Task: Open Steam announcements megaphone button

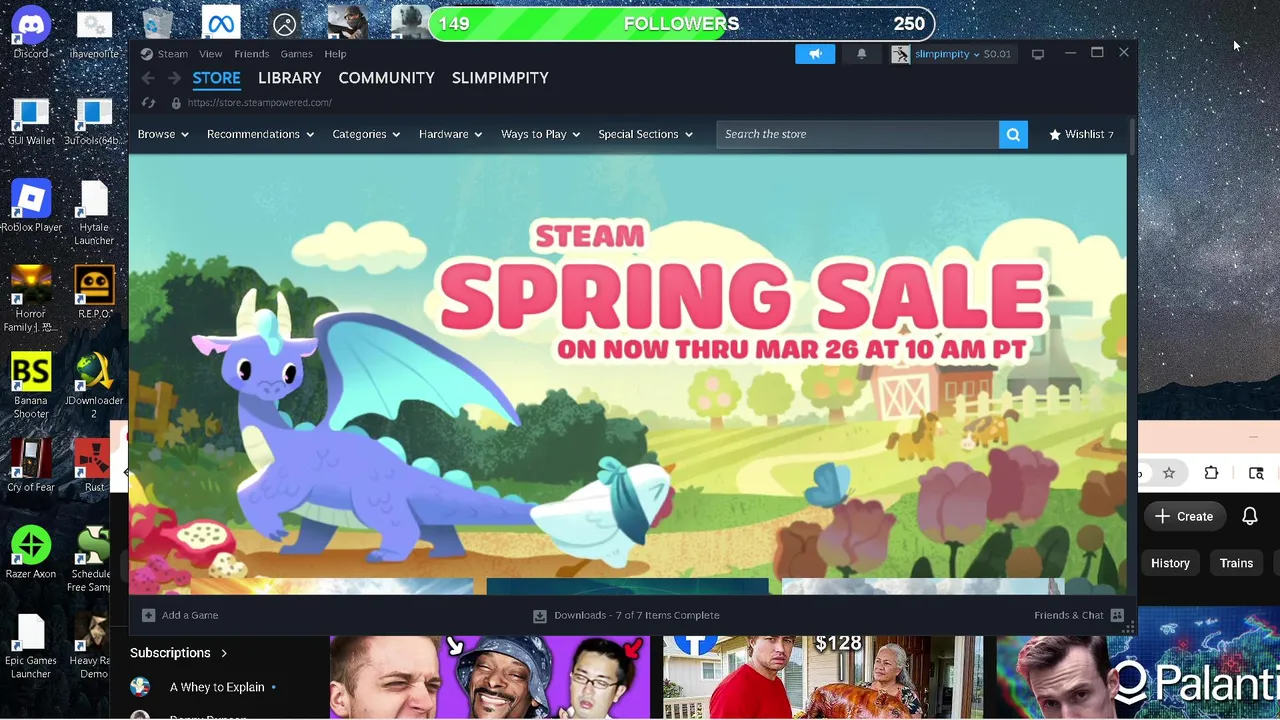Action: pos(815,54)
